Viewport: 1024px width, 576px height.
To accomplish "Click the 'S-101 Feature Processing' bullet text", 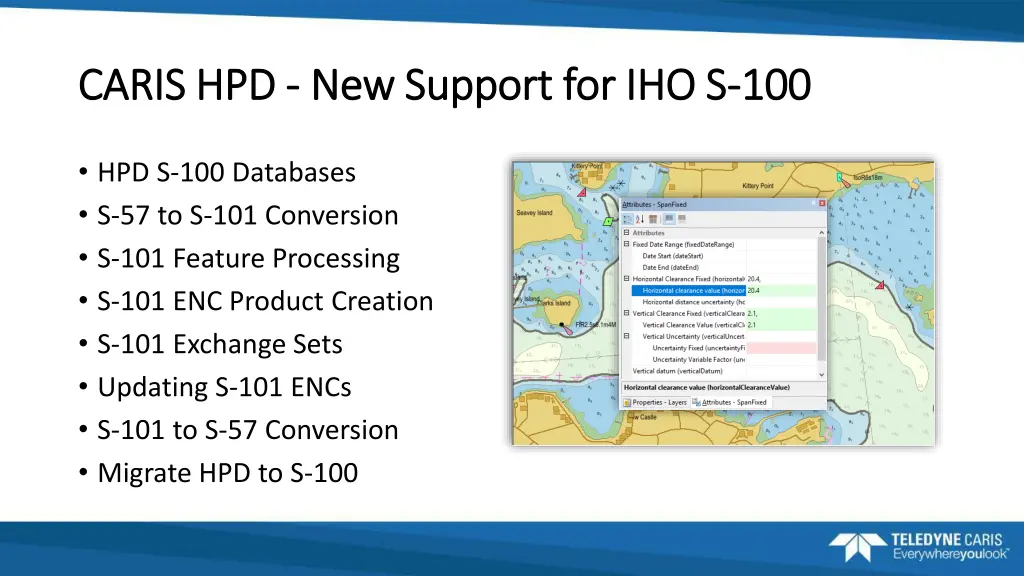I will pos(248,259).
